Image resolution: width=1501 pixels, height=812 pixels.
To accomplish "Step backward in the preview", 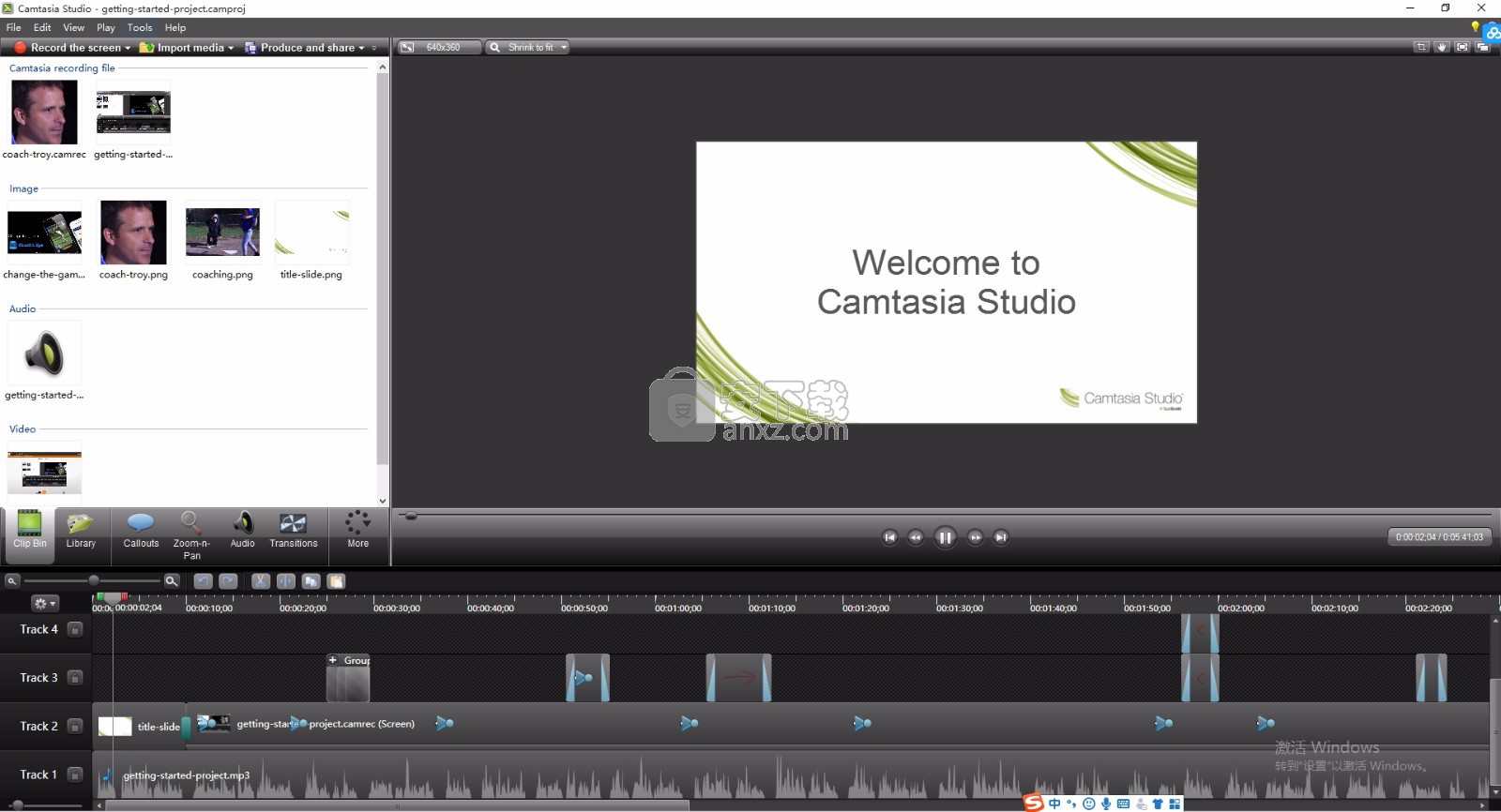I will [x=916, y=537].
